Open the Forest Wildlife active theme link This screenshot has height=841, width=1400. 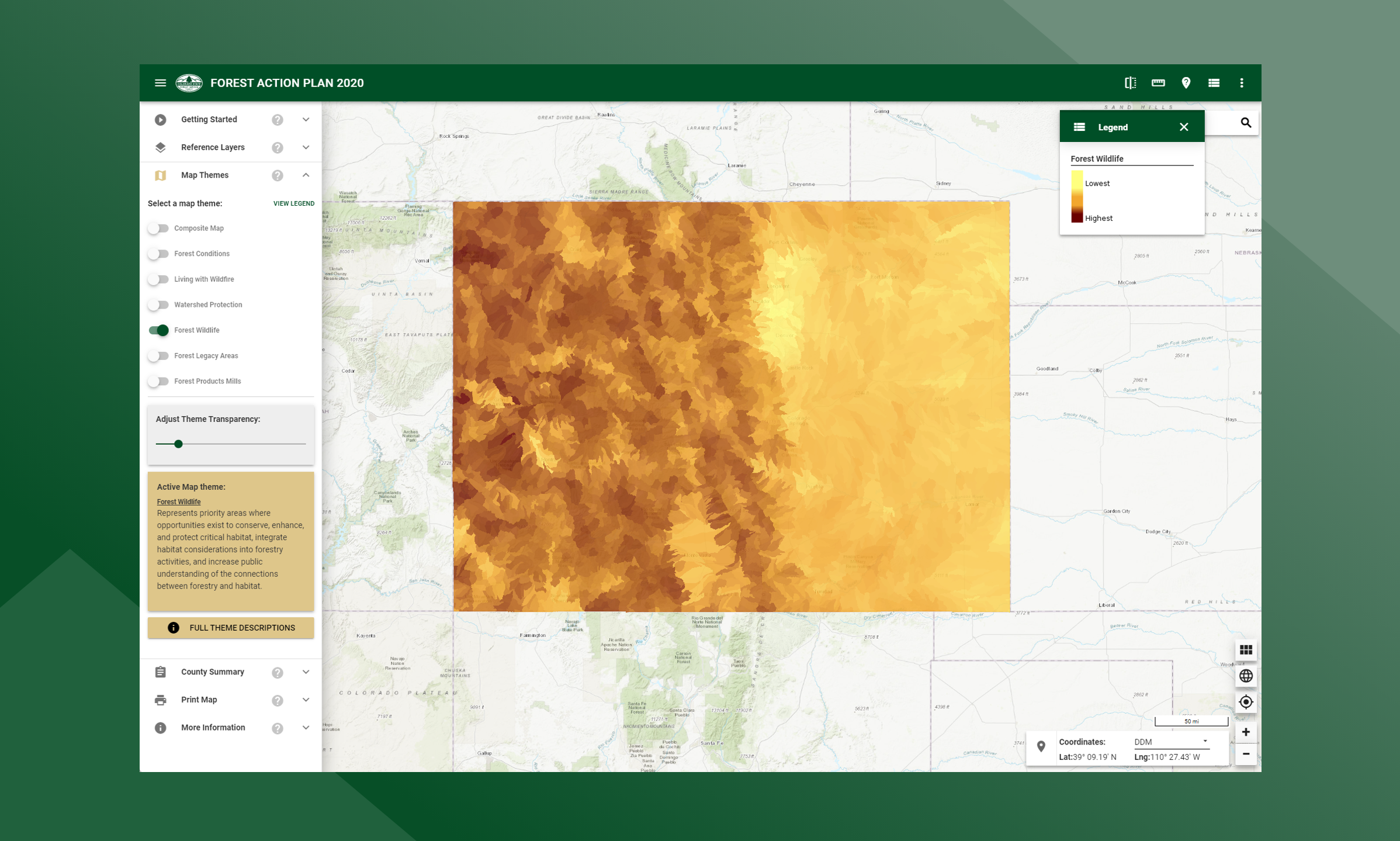point(179,501)
